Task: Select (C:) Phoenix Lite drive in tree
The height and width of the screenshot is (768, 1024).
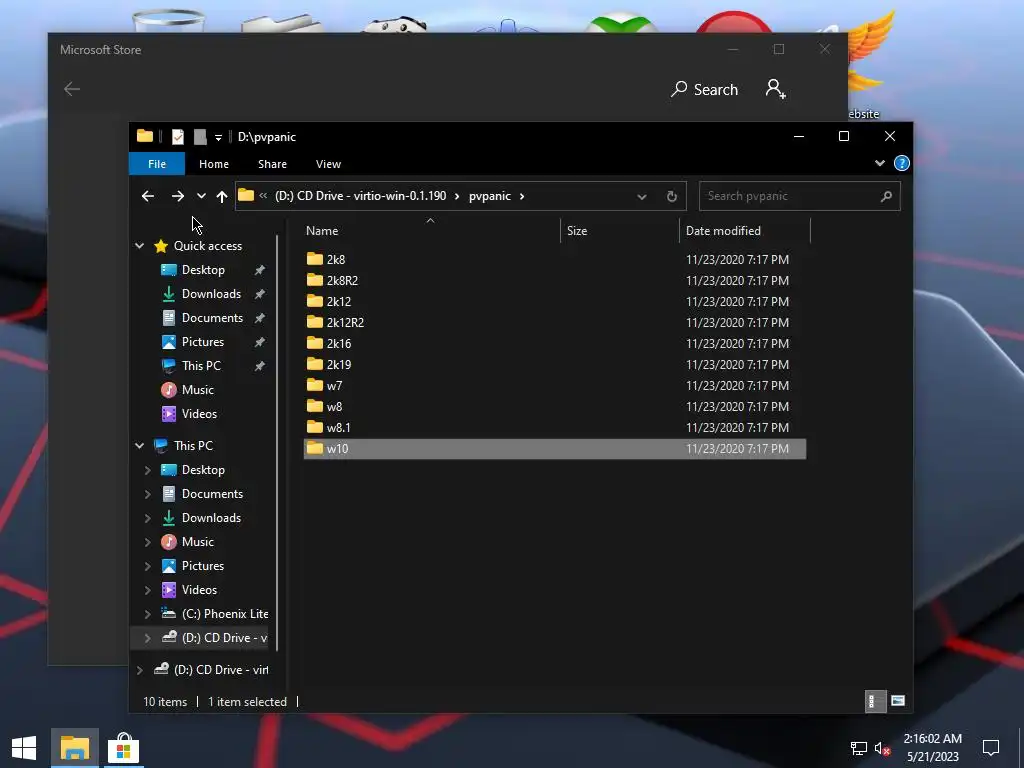Action: 225,614
